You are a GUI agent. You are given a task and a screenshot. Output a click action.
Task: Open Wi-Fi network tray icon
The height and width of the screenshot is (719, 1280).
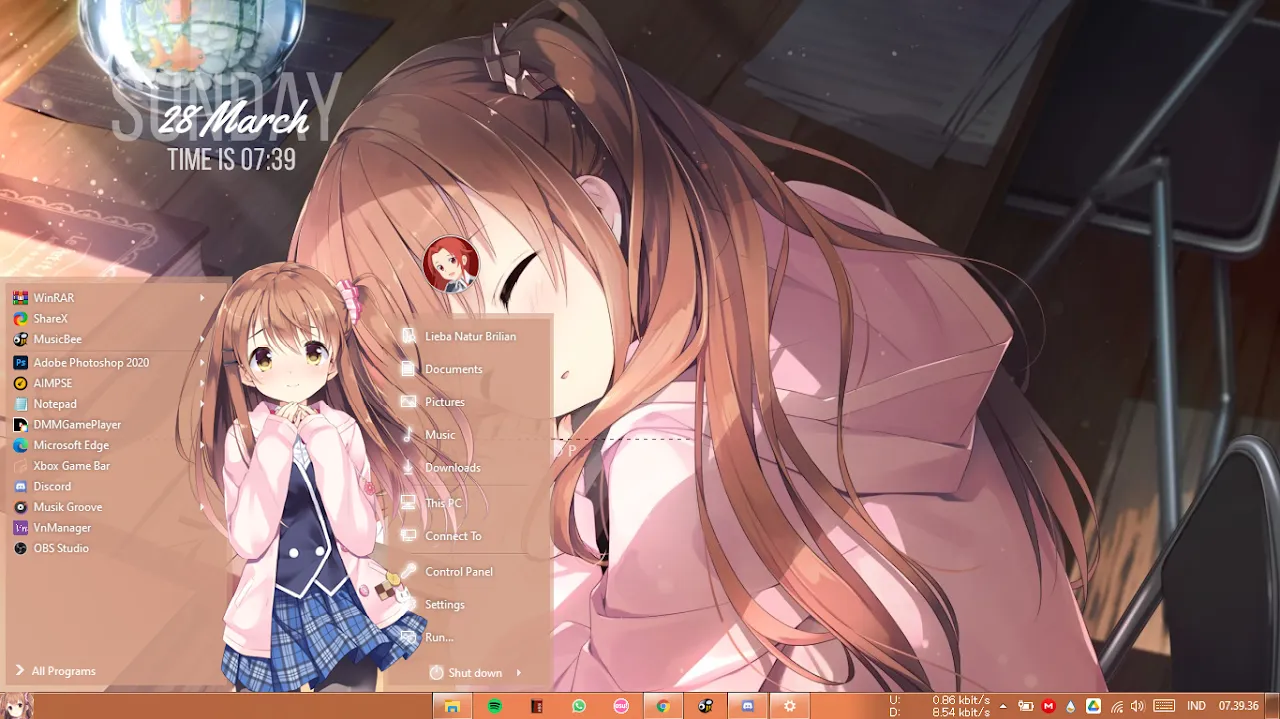pos(1116,706)
